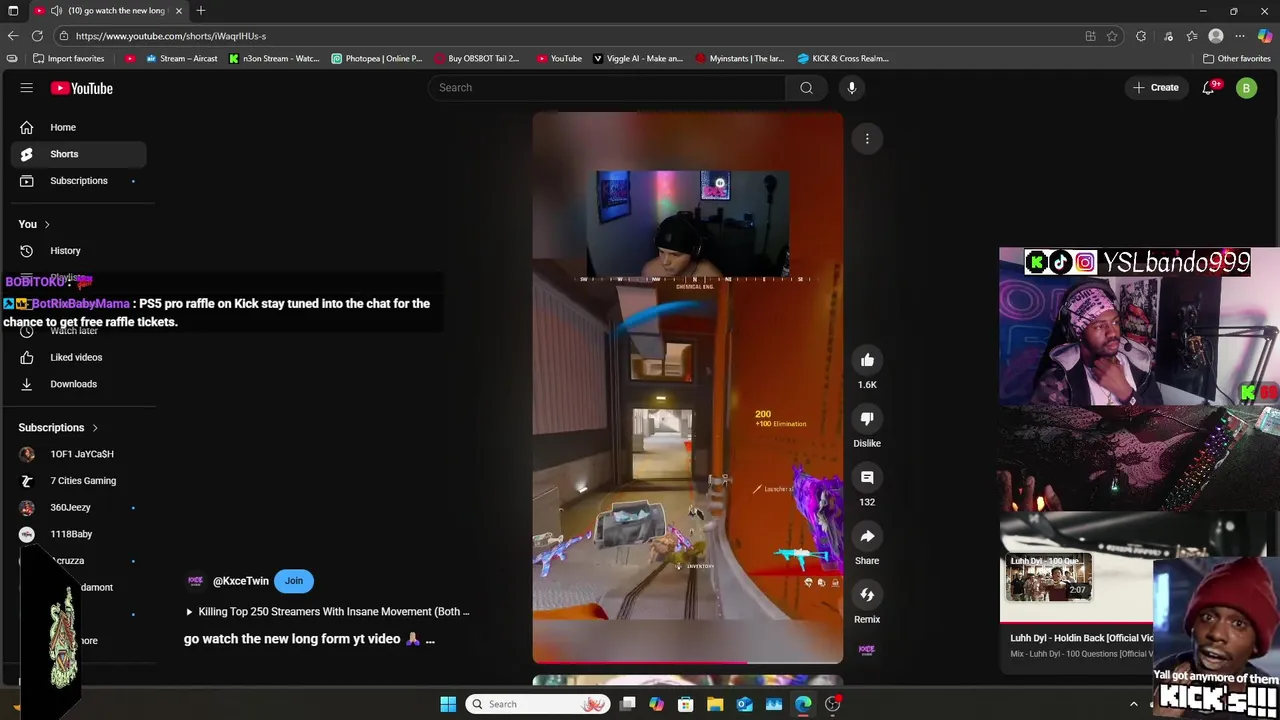The image size is (1280, 720).
Task: Open the 7 Cities Gaming subscription channel
Action: click(79, 481)
